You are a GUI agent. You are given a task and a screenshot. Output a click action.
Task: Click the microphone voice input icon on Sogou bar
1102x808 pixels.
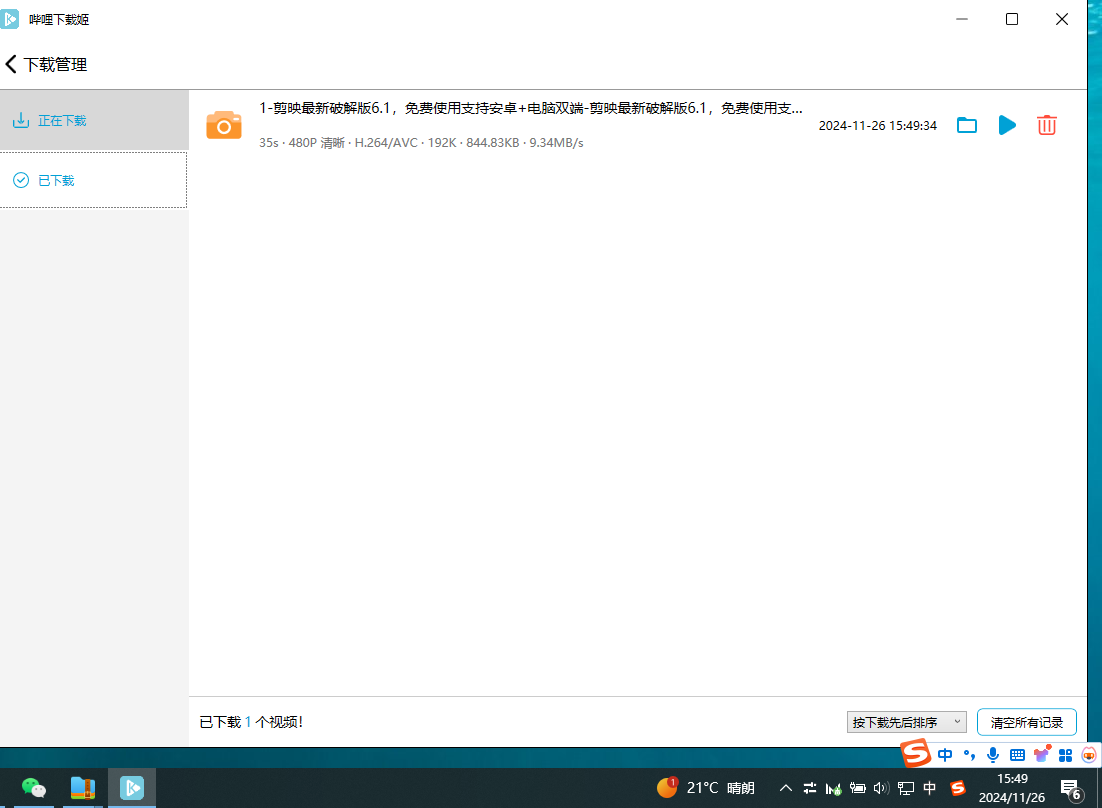993,755
